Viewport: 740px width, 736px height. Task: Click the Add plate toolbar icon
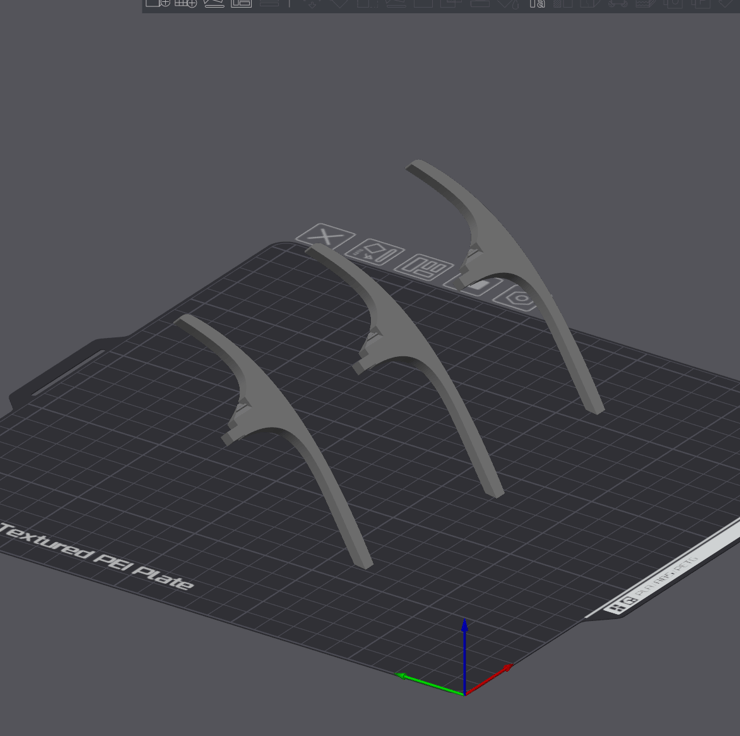pyautogui.click(x=185, y=4)
